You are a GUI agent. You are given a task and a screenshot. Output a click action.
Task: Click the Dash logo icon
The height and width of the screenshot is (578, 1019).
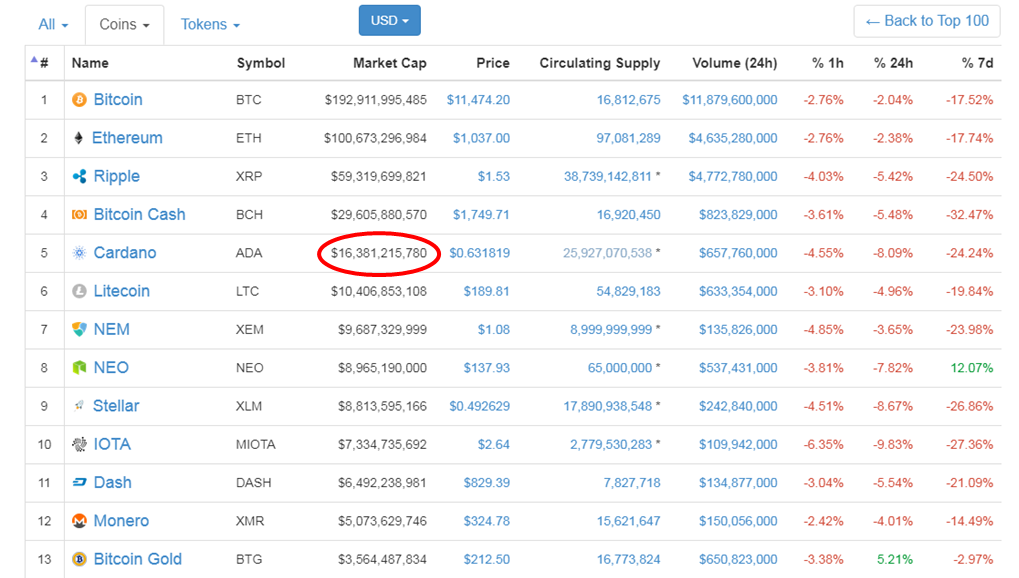79,482
